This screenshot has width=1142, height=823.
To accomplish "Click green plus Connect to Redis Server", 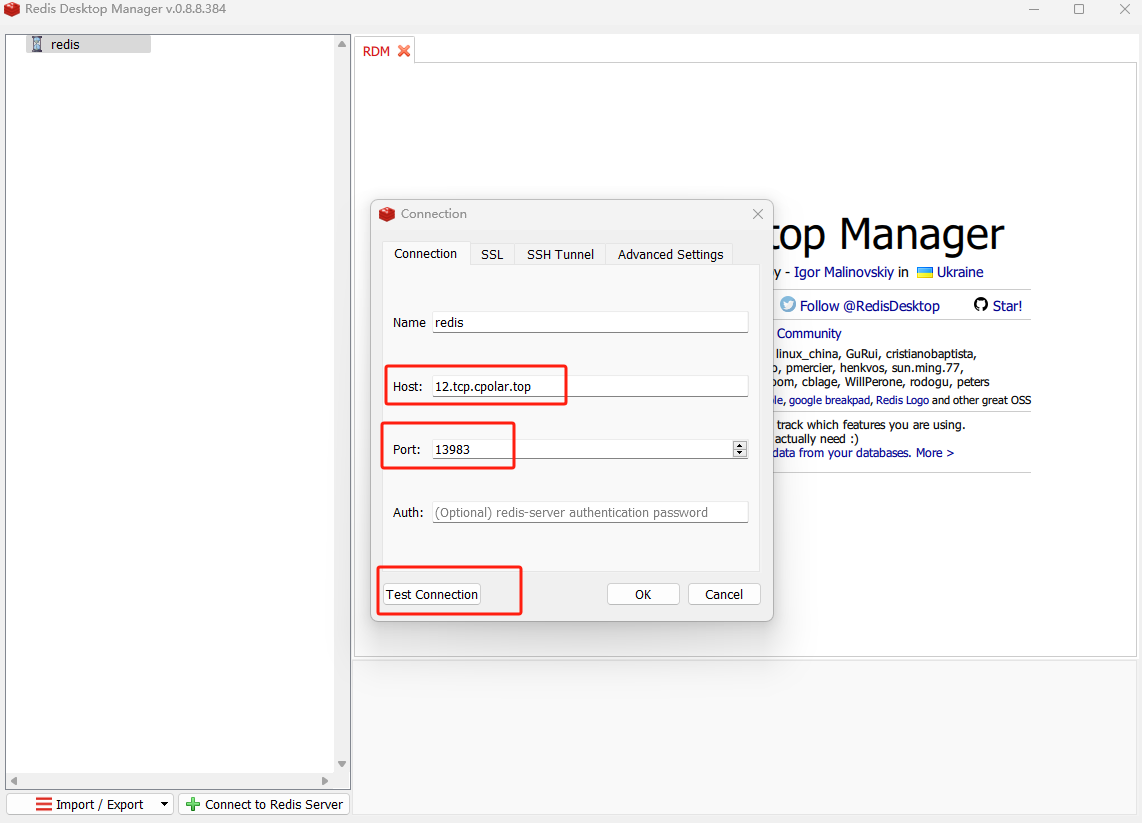I will tap(194, 804).
